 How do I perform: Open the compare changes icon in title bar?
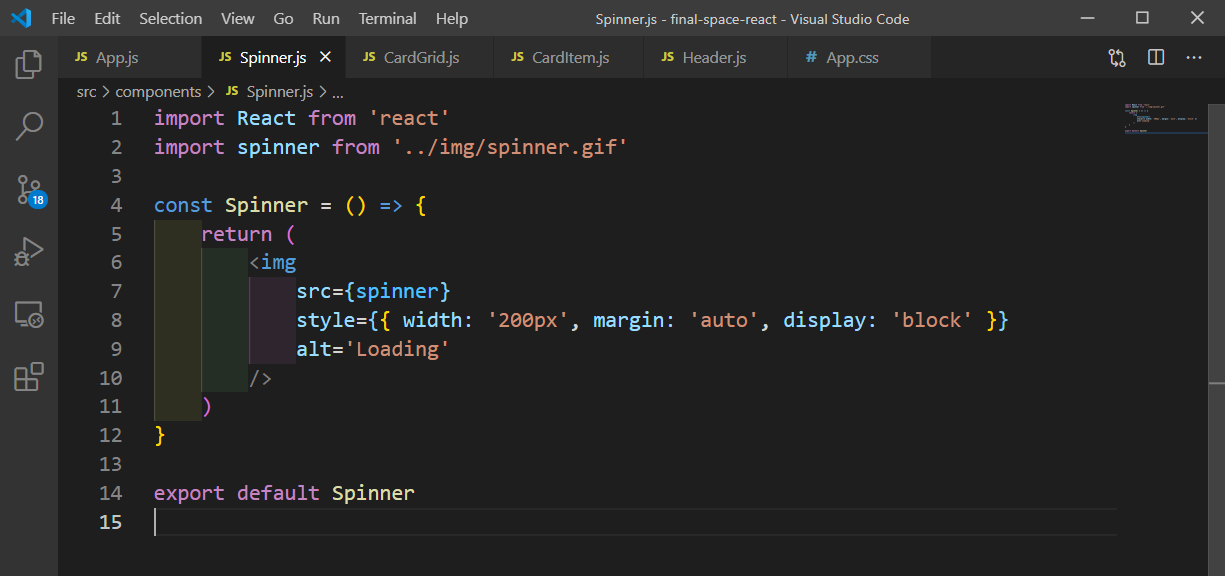[x=1116, y=57]
